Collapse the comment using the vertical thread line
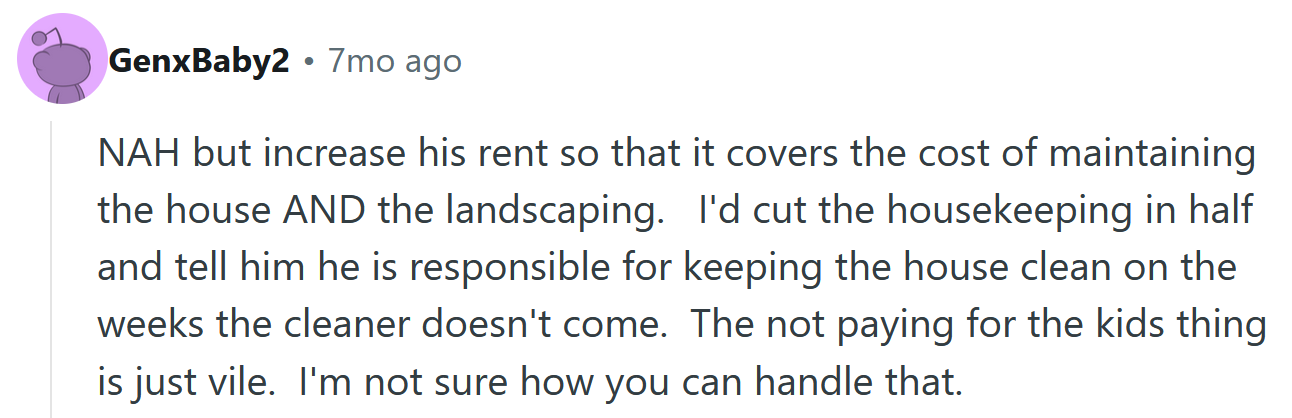The height and width of the screenshot is (418, 1292). coord(52,268)
